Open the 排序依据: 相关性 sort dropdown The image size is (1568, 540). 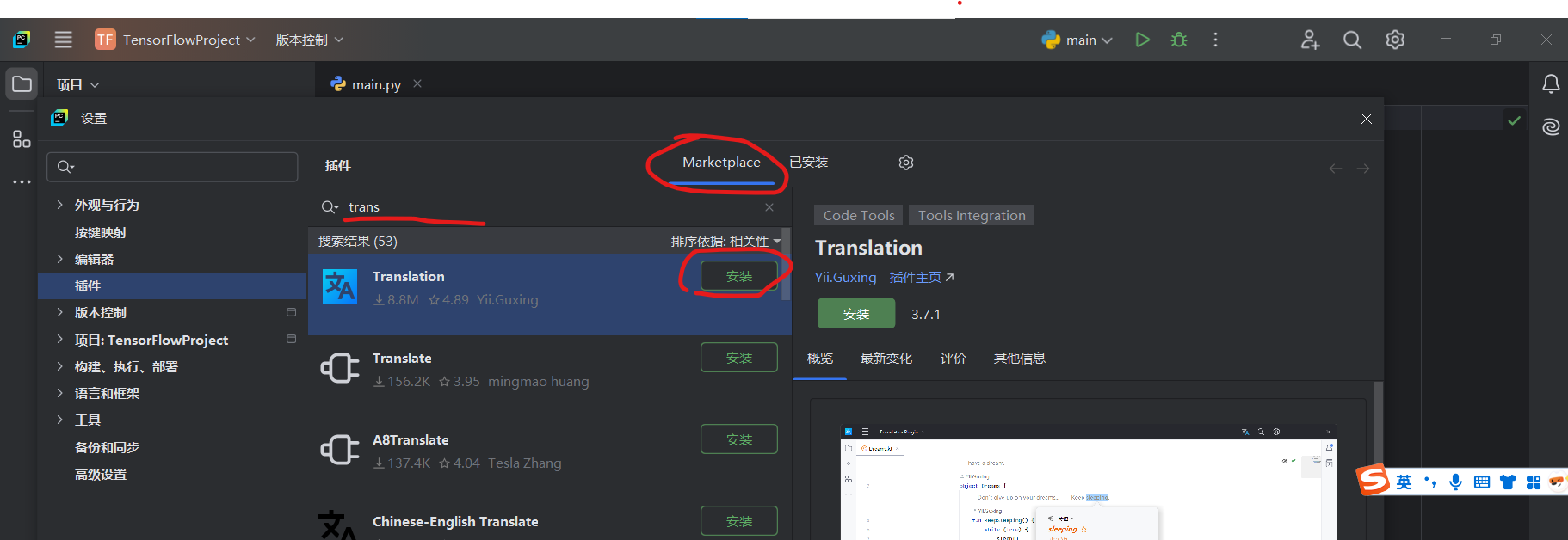pos(725,242)
